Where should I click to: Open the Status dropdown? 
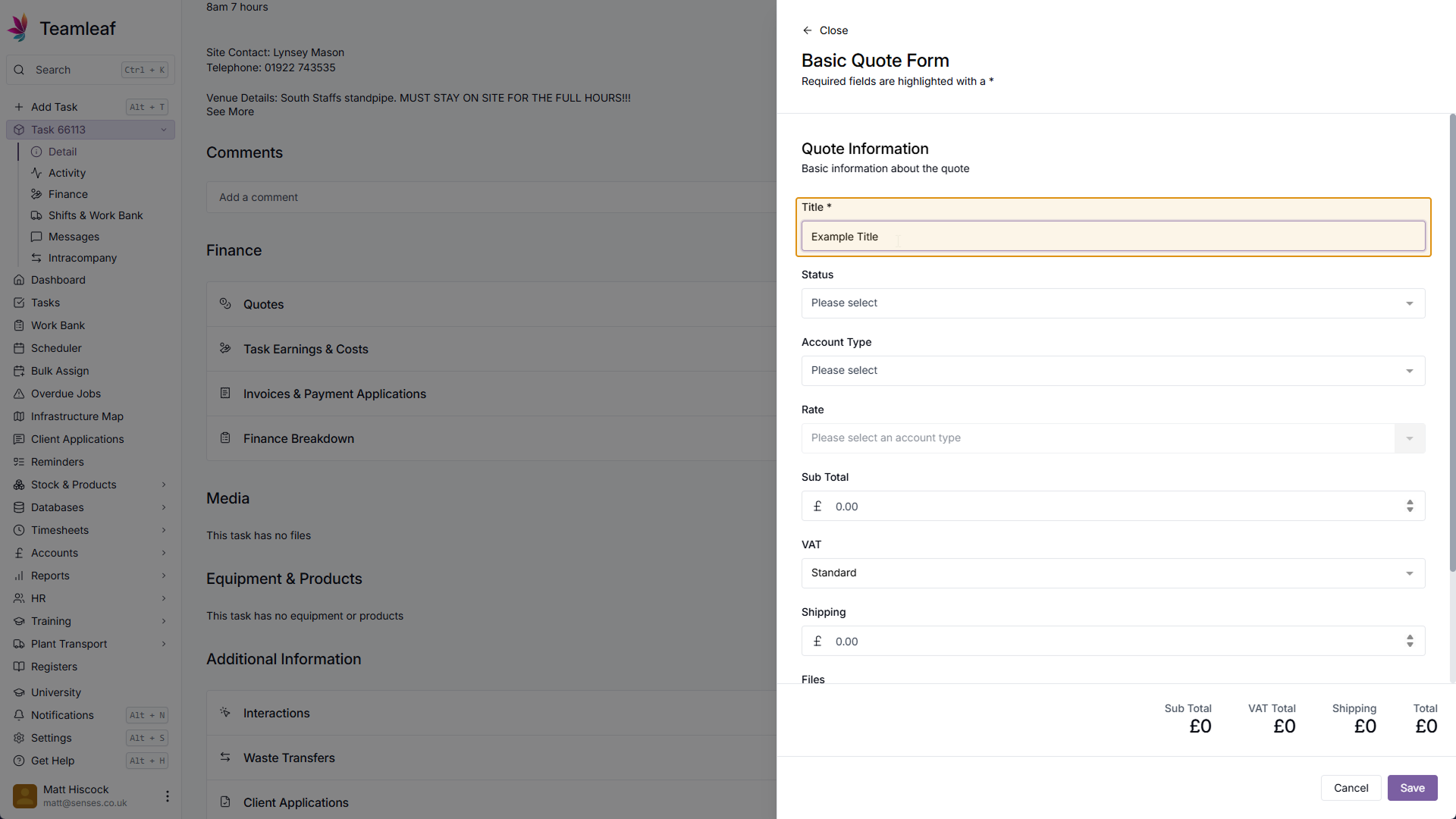click(x=1112, y=303)
